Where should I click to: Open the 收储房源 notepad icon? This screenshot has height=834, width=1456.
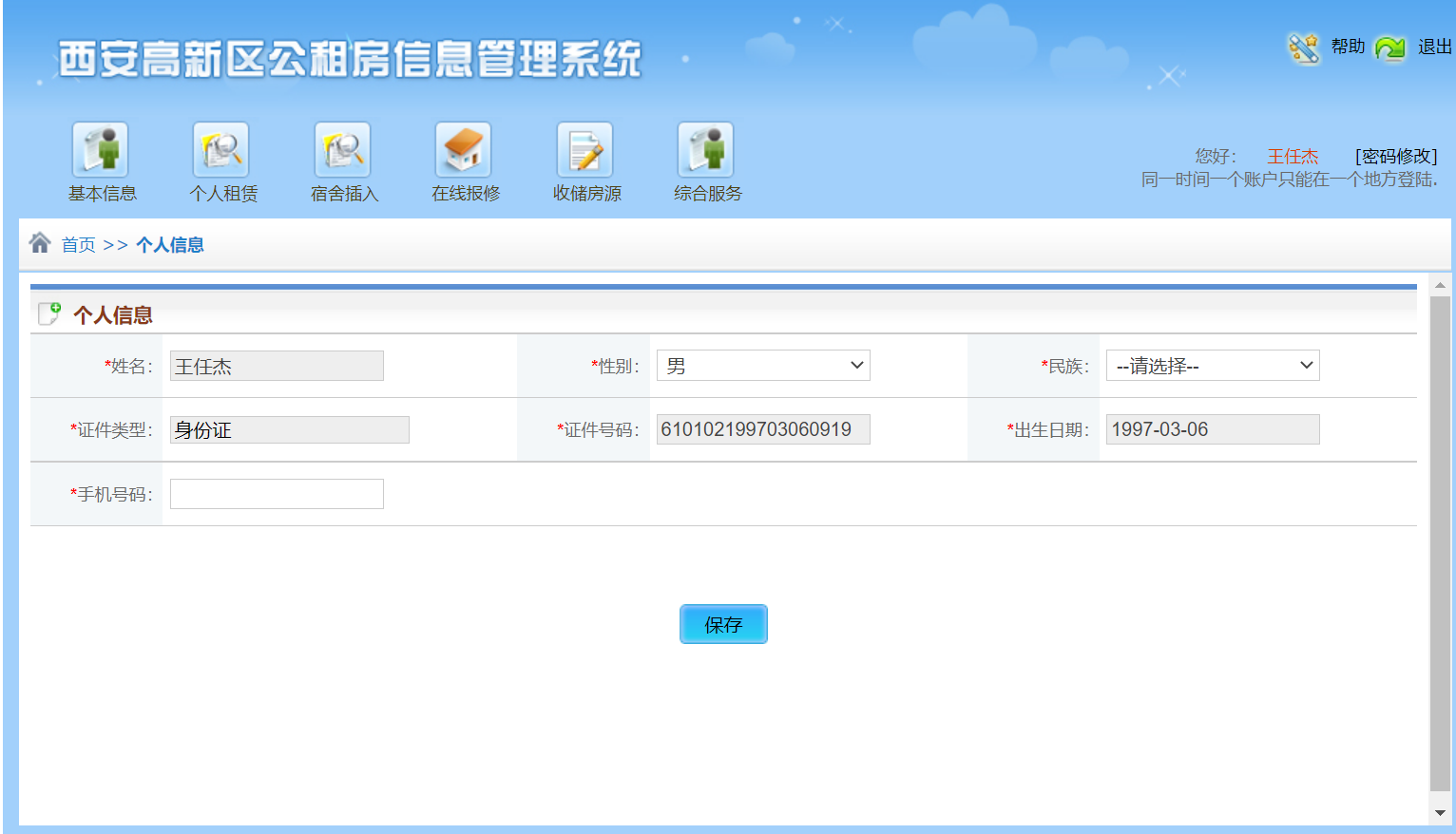[585, 150]
